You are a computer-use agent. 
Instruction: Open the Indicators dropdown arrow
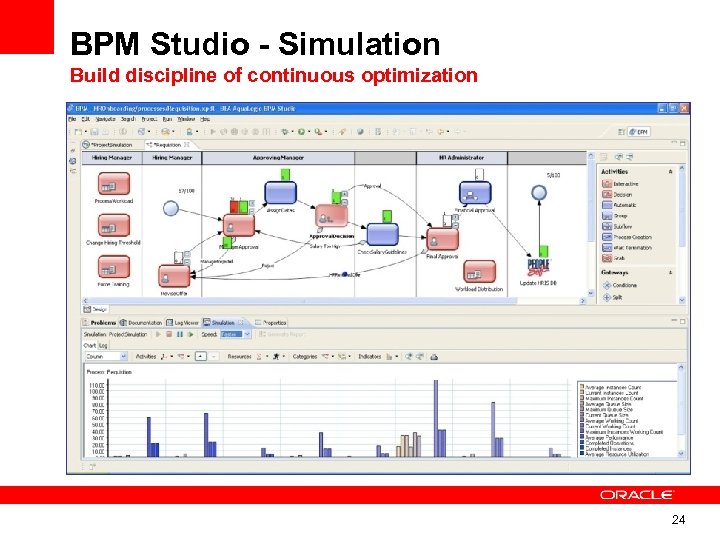click(x=396, y=356)
